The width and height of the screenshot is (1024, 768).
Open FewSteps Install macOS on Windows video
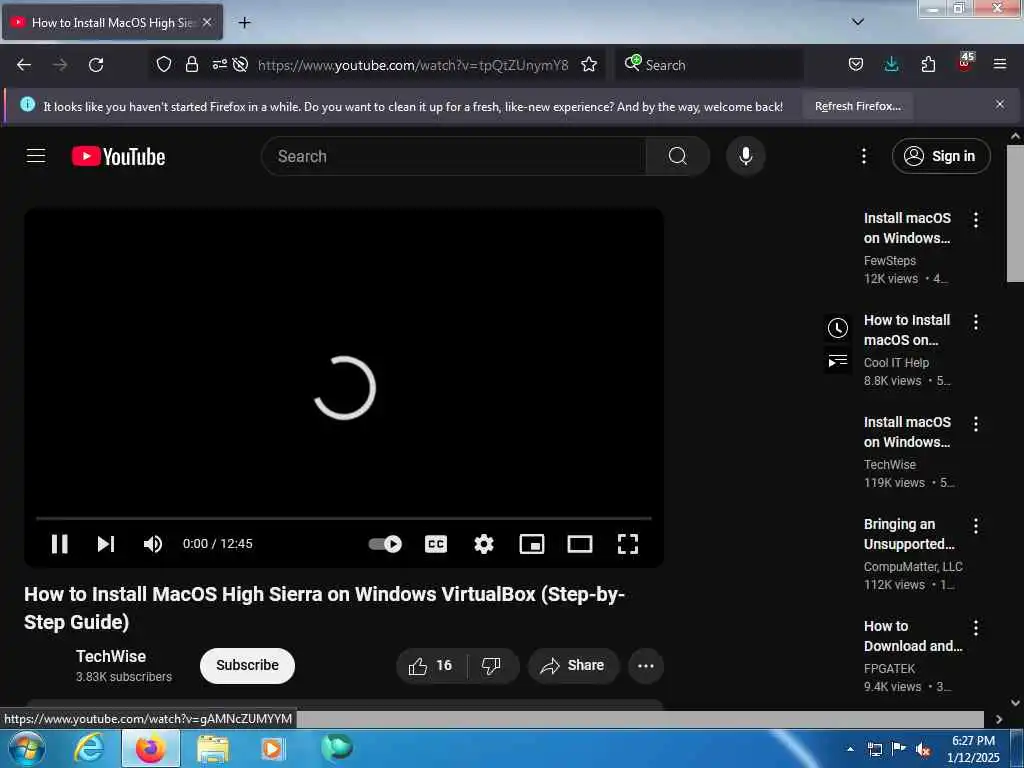coord(907,228)
